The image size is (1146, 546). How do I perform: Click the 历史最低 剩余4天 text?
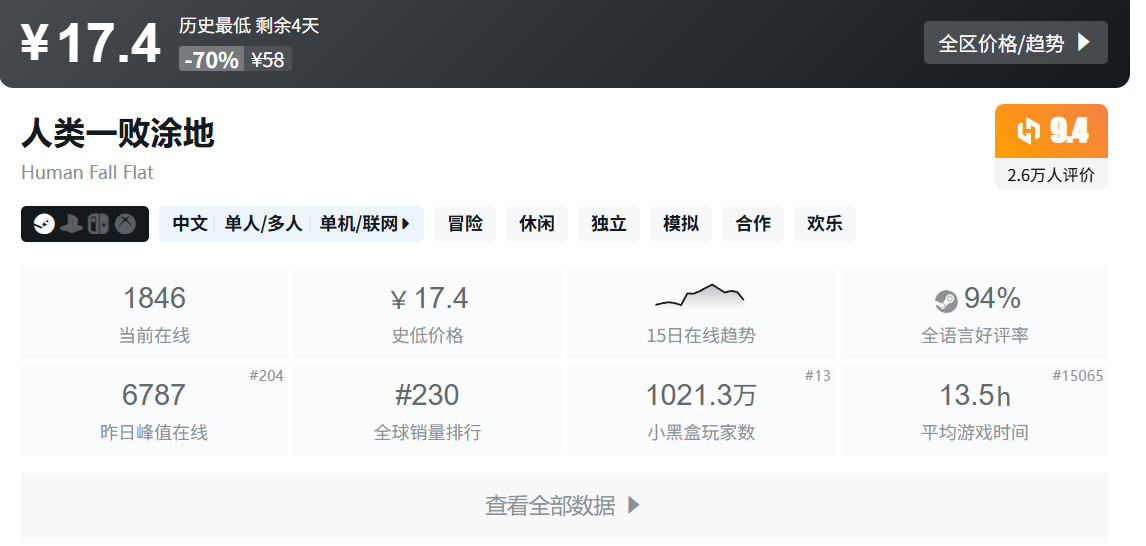[249, 26]
